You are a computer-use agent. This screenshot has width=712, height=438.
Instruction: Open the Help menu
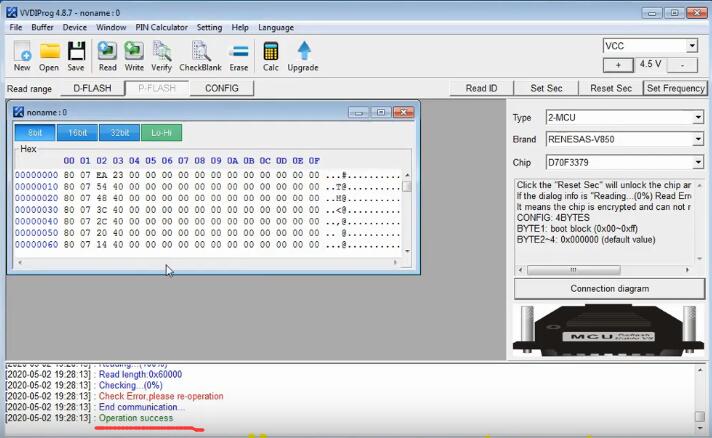[240, 27]
